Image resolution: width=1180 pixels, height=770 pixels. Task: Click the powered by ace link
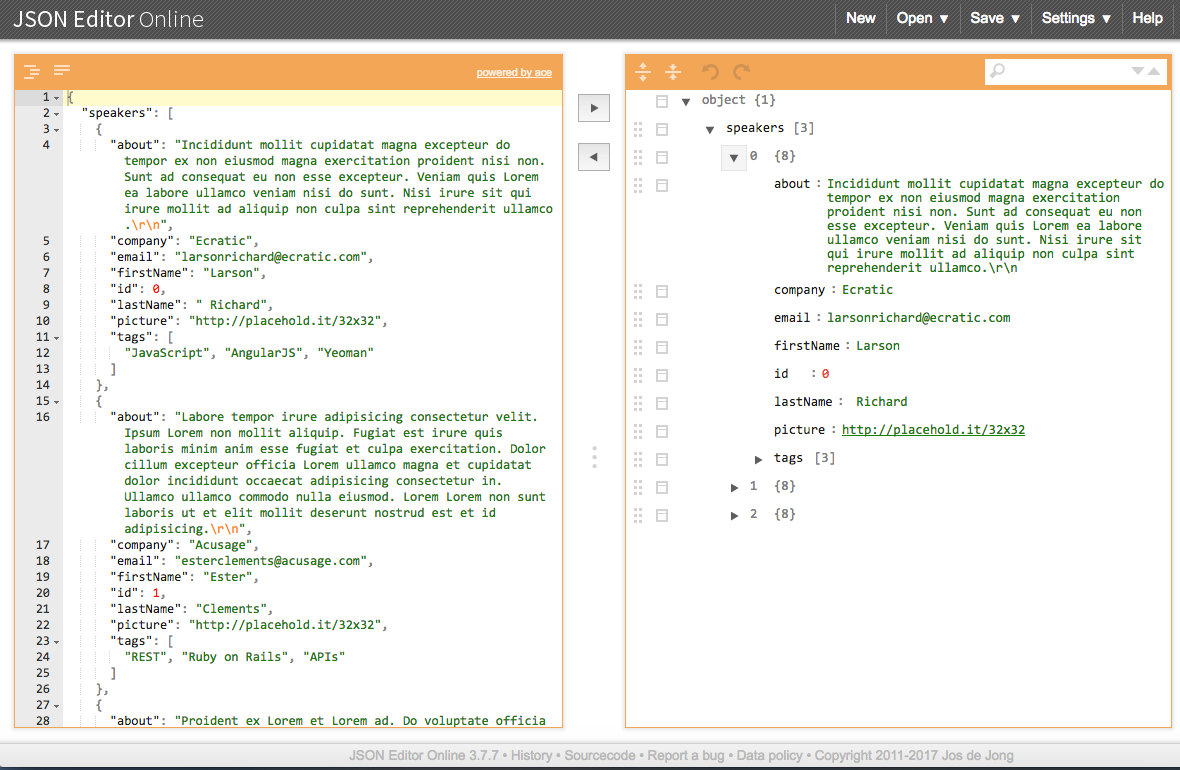pos(514,72)
